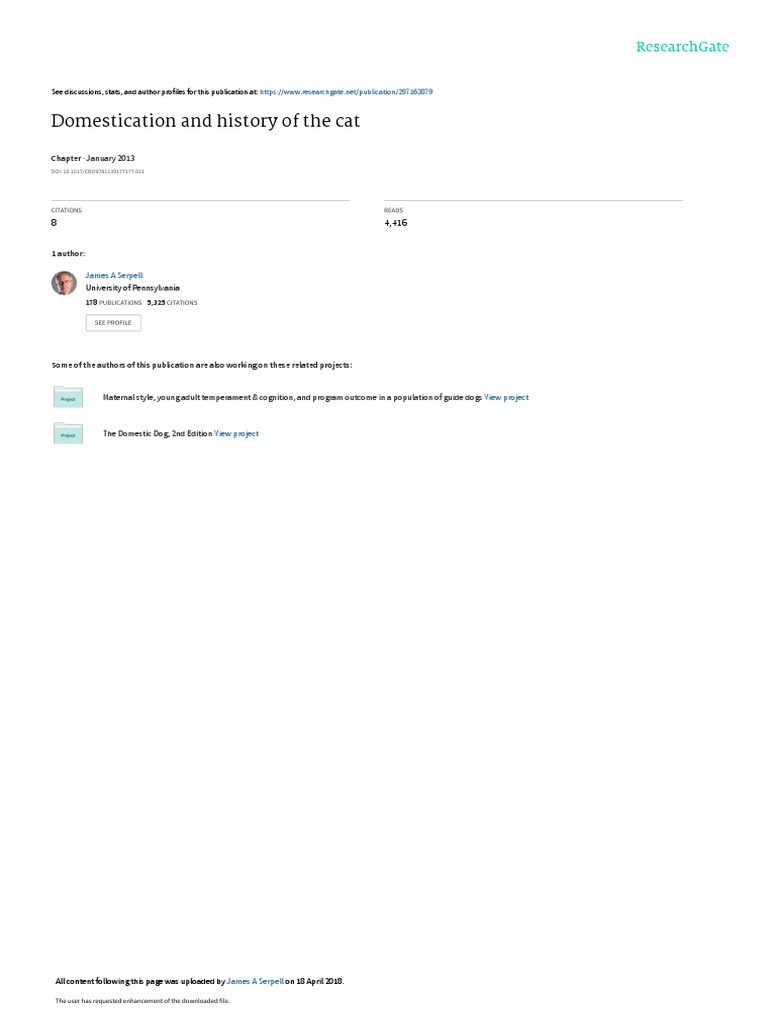Click the first project folder icon
The width and height of the screenshot is (768, 1024).
click(x=68, y=397)
